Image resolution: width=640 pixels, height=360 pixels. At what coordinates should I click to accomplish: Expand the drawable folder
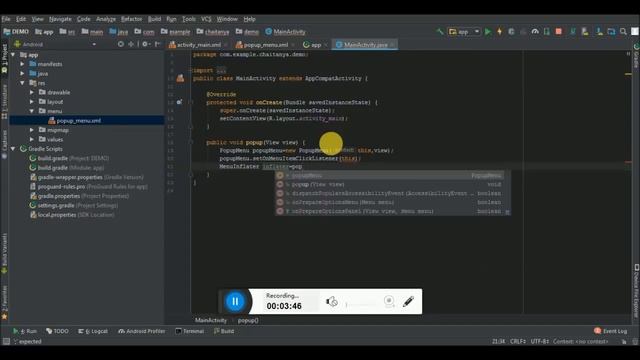(x=32, y=92)
